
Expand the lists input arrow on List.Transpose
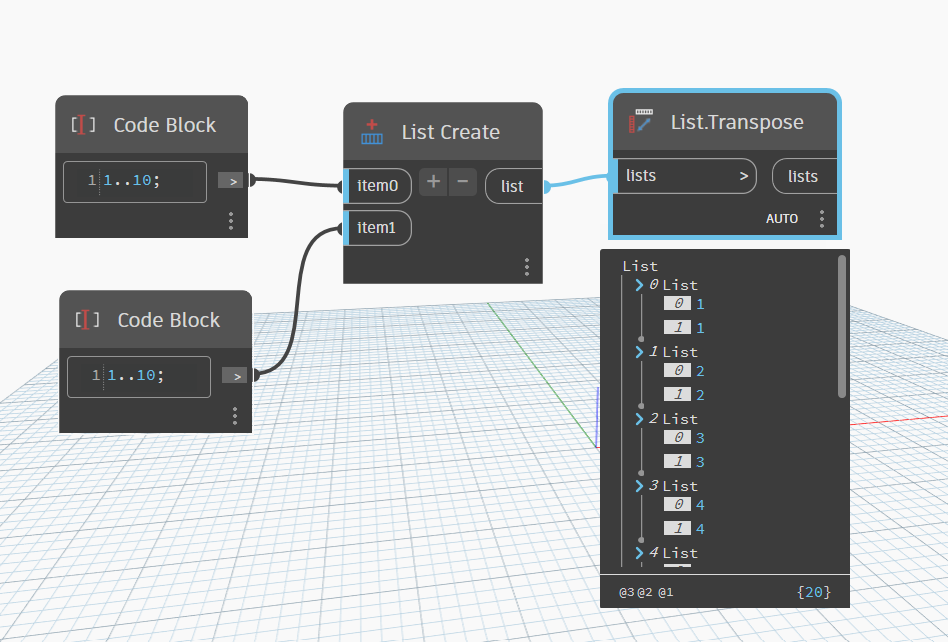744,176
